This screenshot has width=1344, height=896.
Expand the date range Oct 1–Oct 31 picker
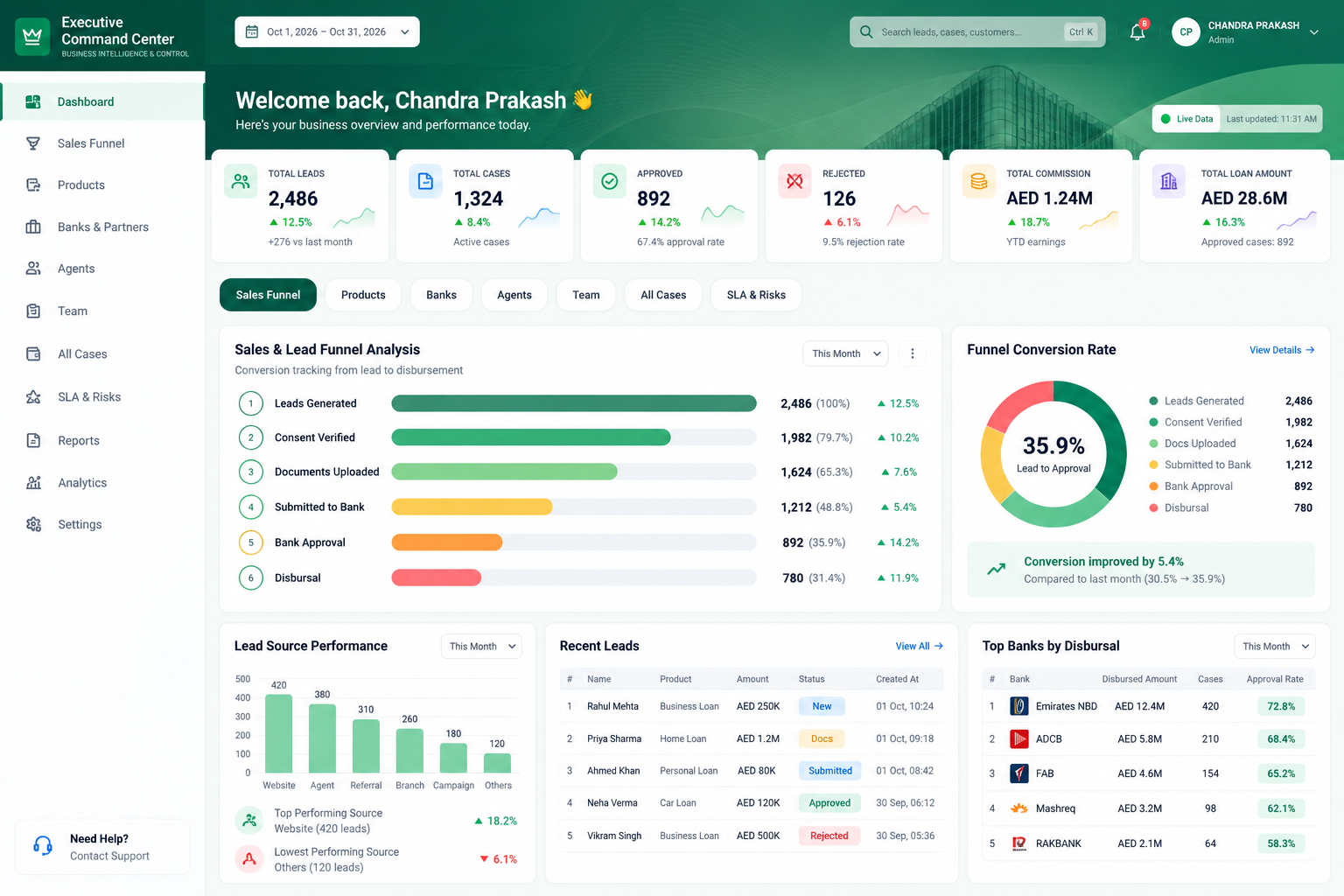coord(327,31)
